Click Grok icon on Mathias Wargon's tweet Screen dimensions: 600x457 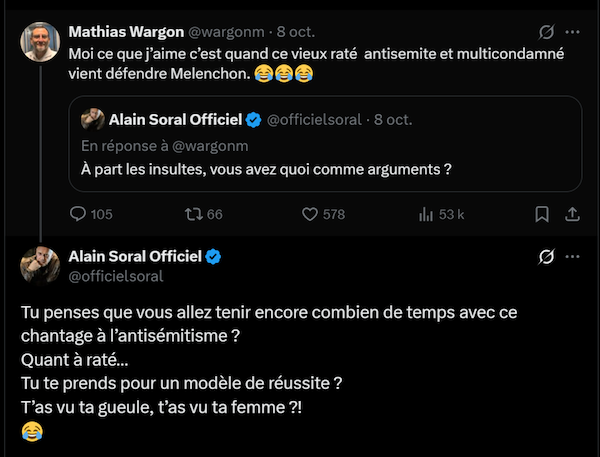tap(547, 31)
